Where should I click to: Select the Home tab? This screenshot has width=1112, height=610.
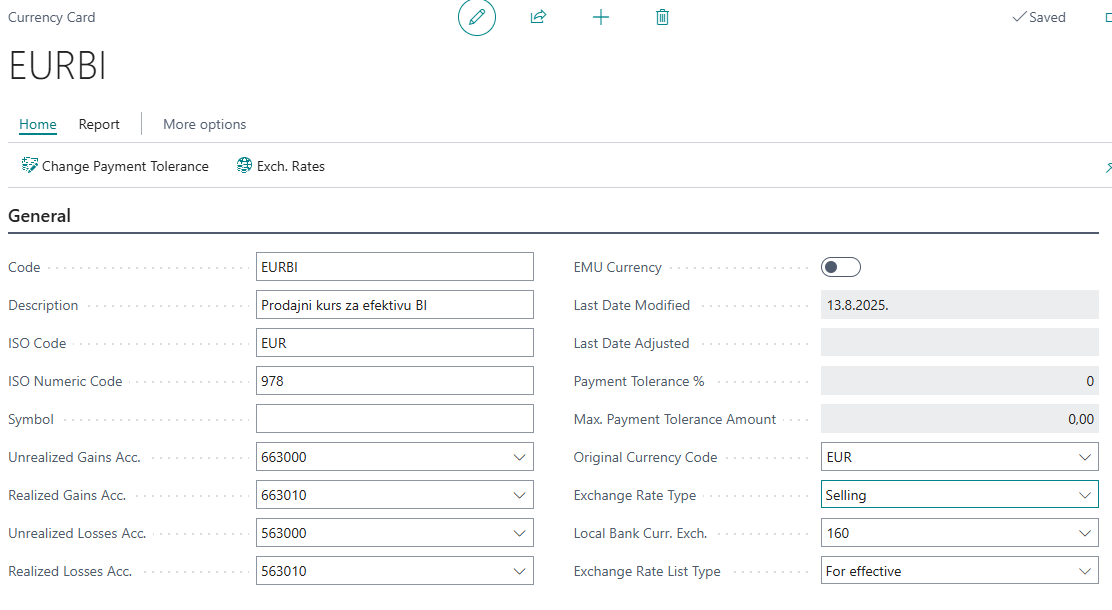point(38,124)
